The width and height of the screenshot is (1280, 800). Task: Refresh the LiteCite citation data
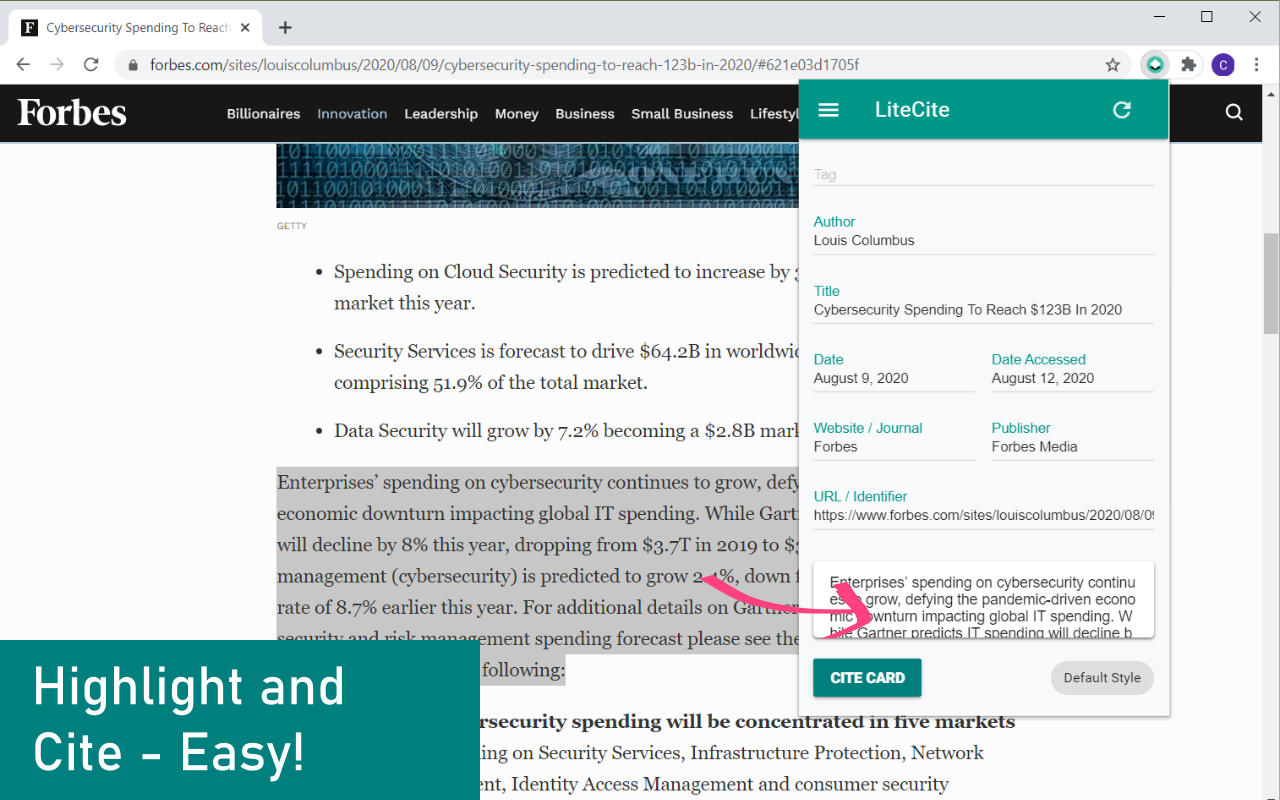[x=1122, y=110]
